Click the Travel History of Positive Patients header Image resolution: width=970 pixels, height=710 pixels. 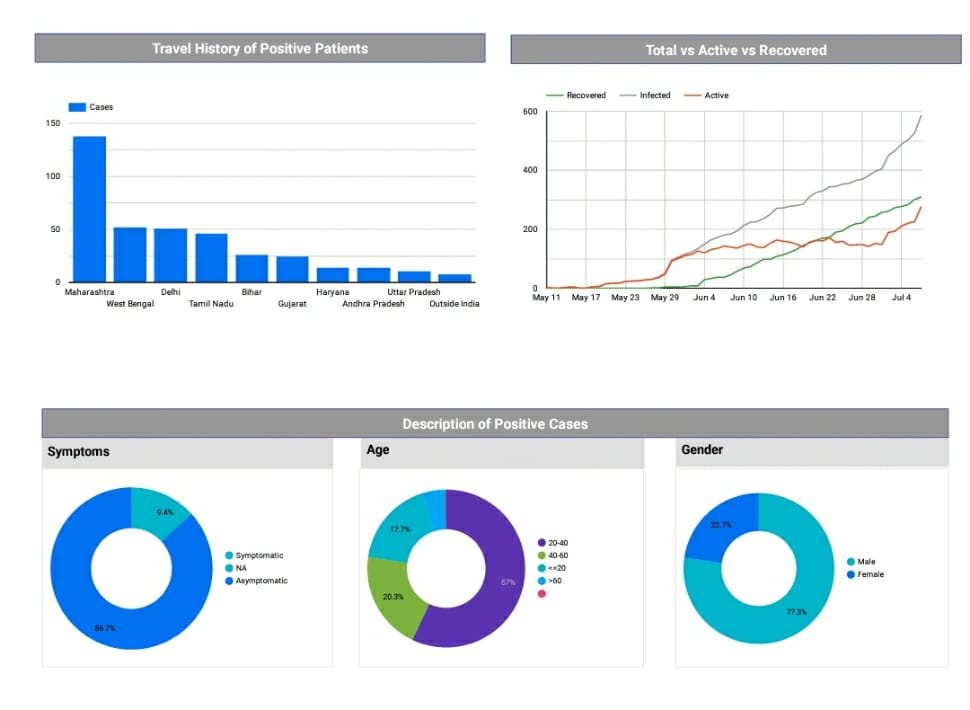coord(260,48)
